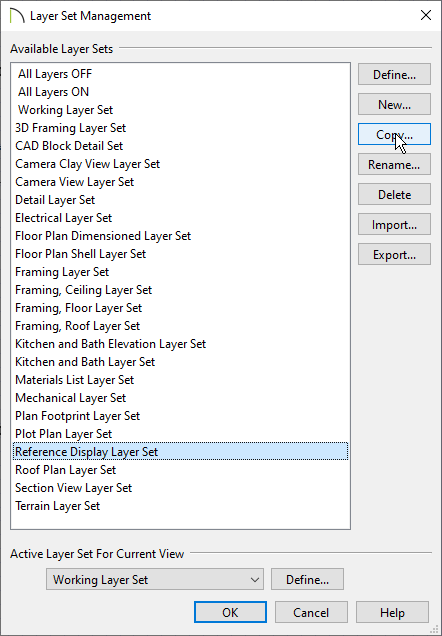Click the Chief Architect title bar icon
442x636 pixels.
point(17,16)
